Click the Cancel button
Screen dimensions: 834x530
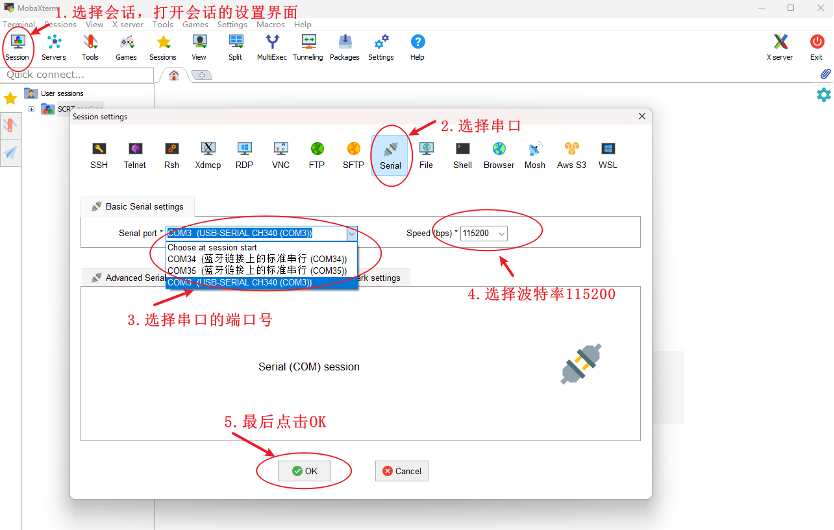pyautogui.click(x=402, y=471)
